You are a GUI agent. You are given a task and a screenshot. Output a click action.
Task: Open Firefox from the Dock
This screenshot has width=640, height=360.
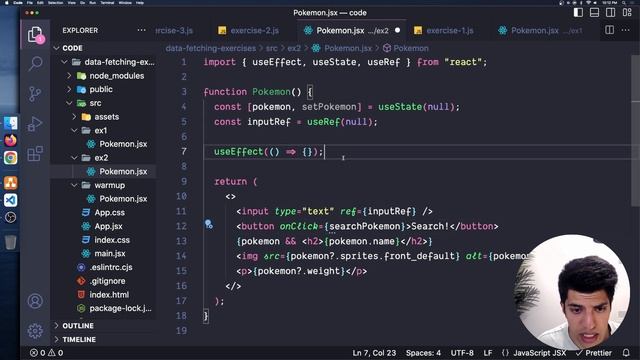click(11, 140)
